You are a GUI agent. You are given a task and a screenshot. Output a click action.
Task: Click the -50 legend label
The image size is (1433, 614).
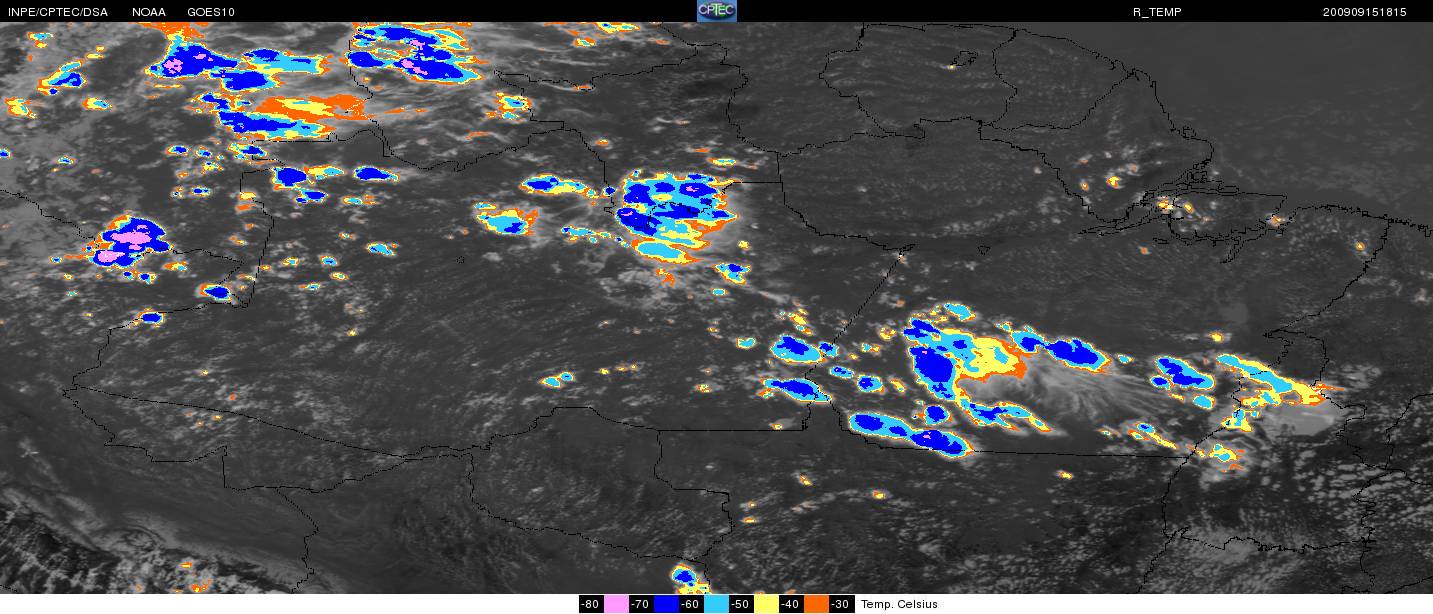click(741, 604)
